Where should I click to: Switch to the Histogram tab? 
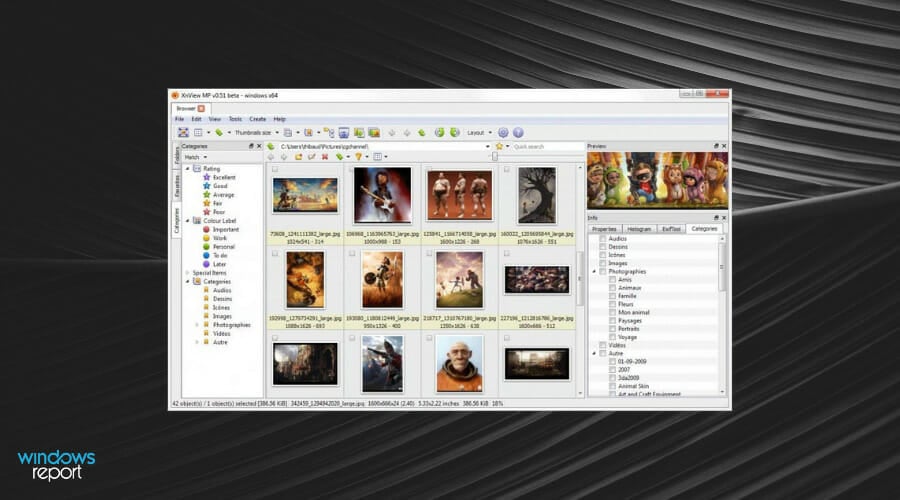[638, 229]
